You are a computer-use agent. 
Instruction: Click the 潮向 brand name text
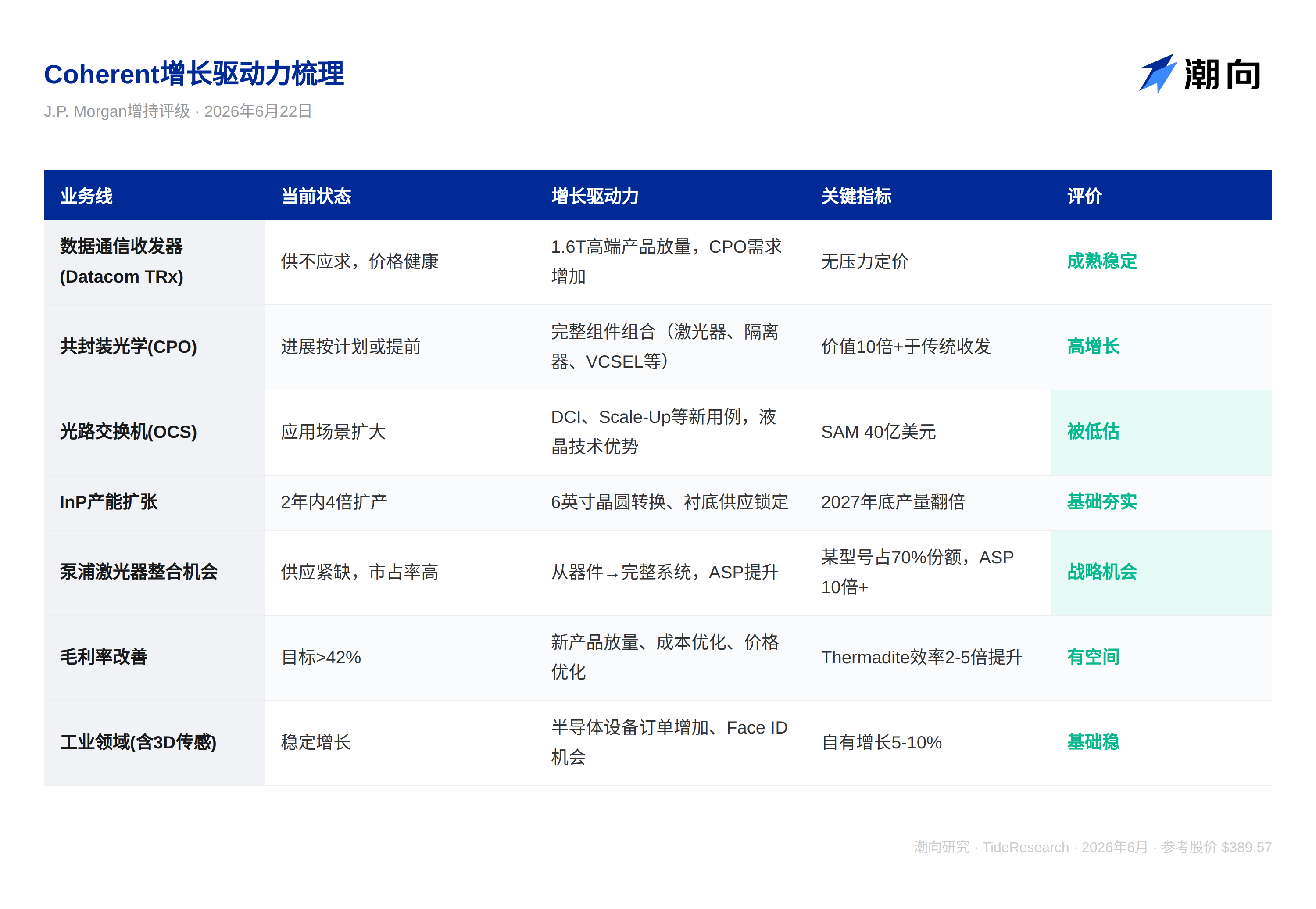pyautogui.click(x=1222, y=75)
